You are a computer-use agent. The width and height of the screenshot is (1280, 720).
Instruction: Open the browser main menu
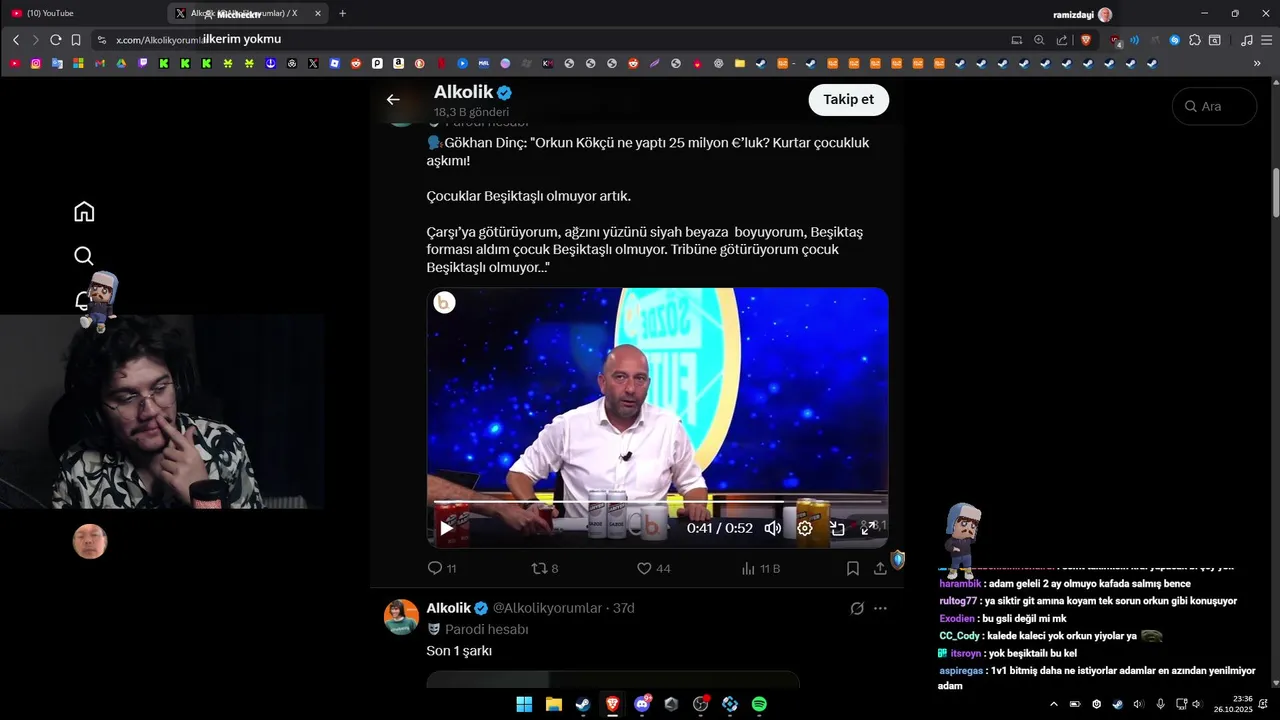click(x=1266, y=40)
